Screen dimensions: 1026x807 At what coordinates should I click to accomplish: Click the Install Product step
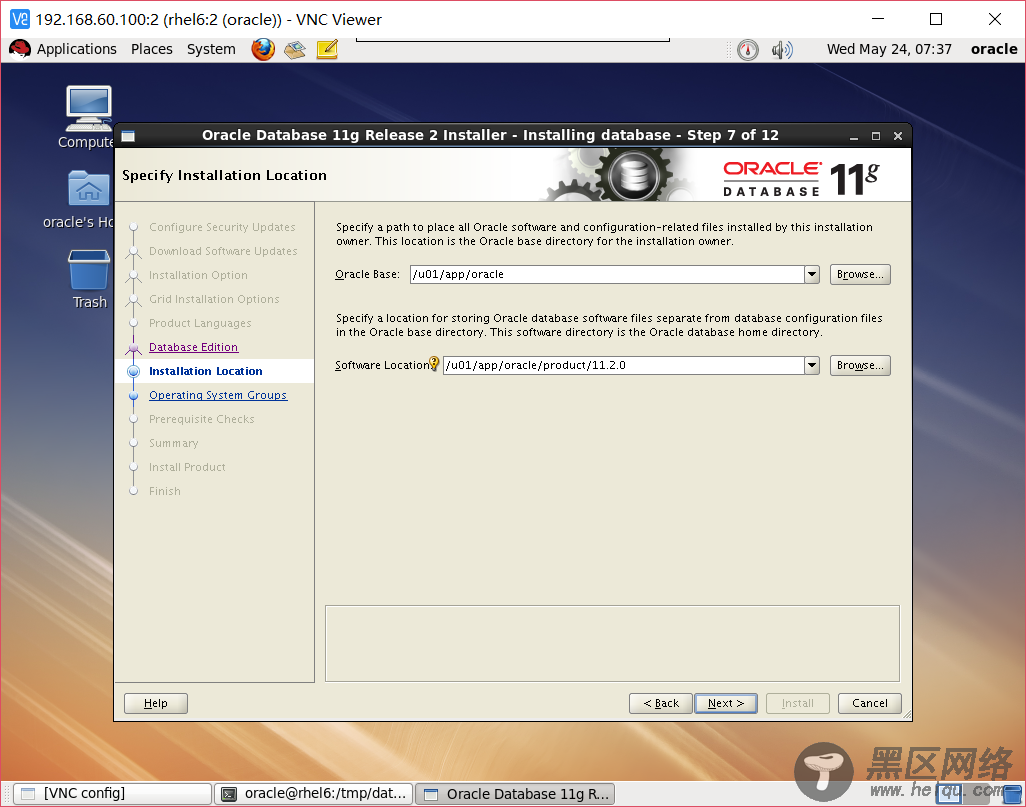(187, 467)
